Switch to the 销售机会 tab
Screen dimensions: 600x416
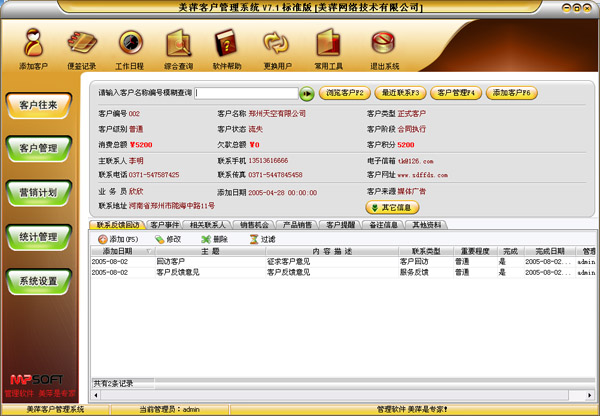coord(258,225)
